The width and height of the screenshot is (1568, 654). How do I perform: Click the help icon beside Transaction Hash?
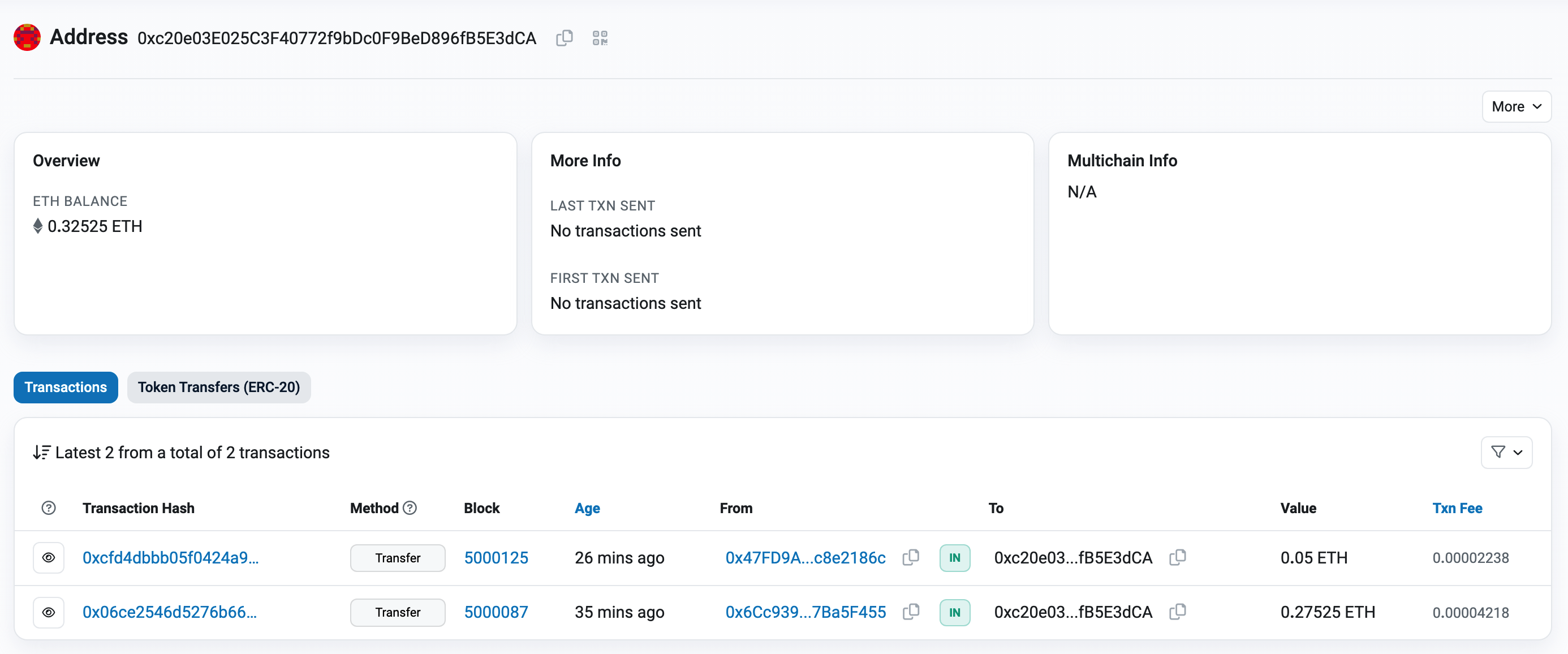tap(49, 508)
